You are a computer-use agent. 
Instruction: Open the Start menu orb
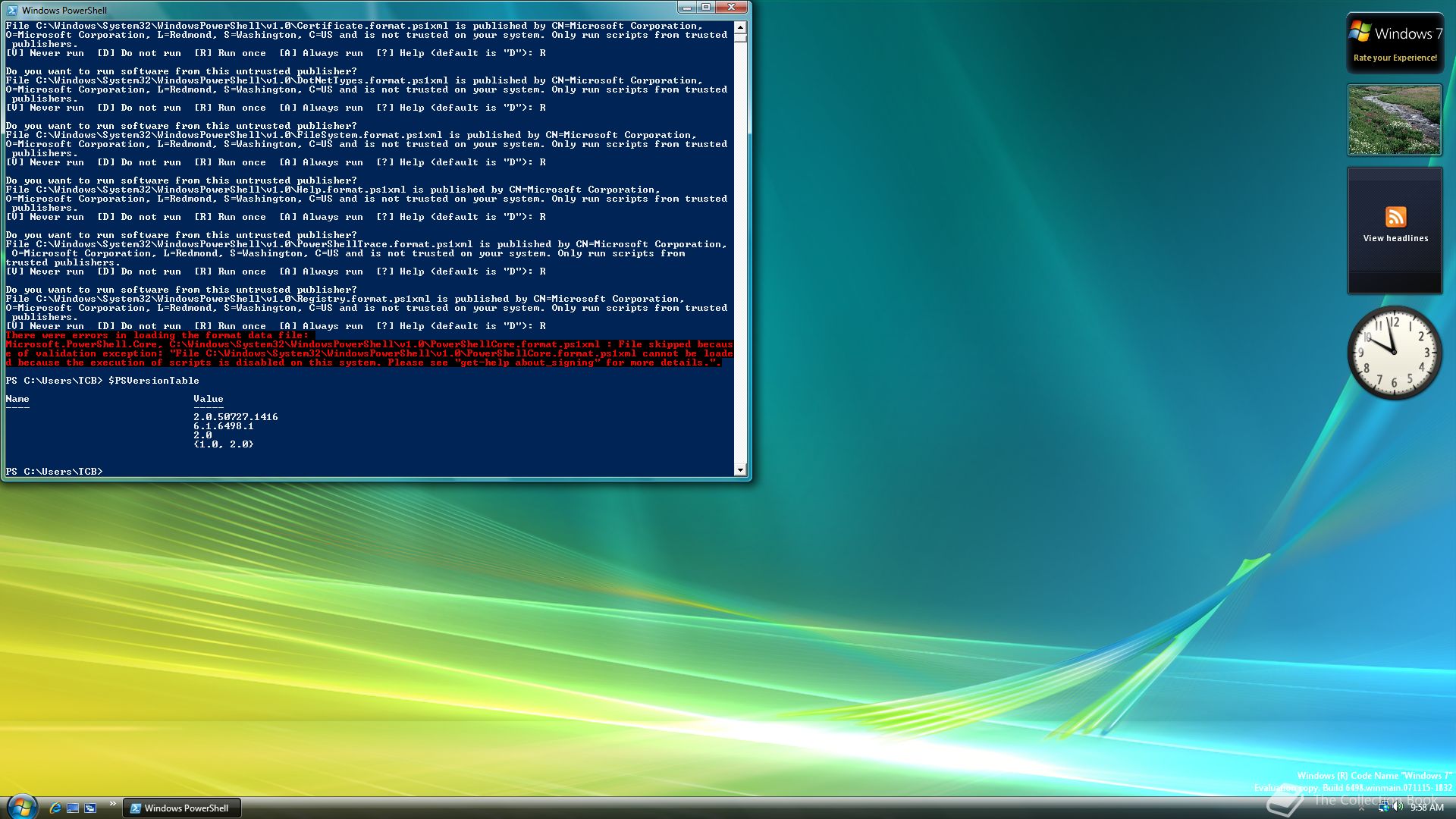pos(21,807)
